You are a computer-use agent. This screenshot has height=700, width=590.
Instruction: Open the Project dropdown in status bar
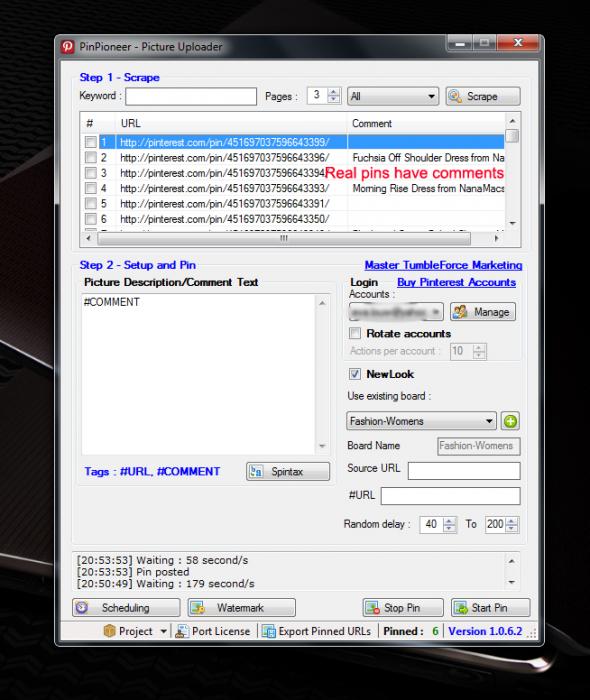point(135,631)
